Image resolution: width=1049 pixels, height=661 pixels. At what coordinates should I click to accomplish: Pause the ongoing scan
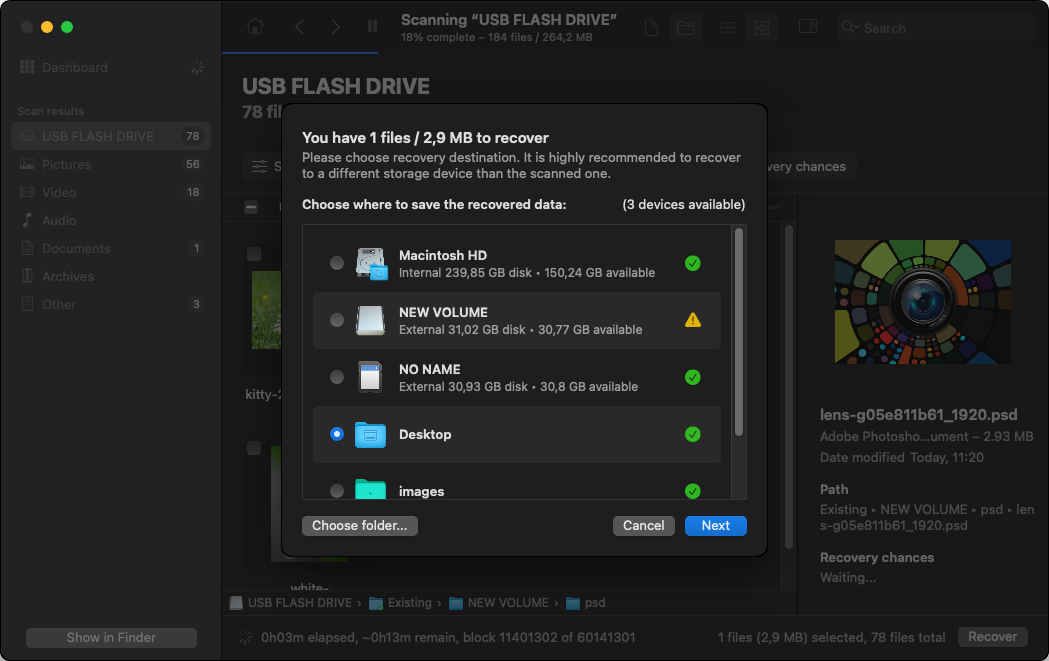(371, 27)
